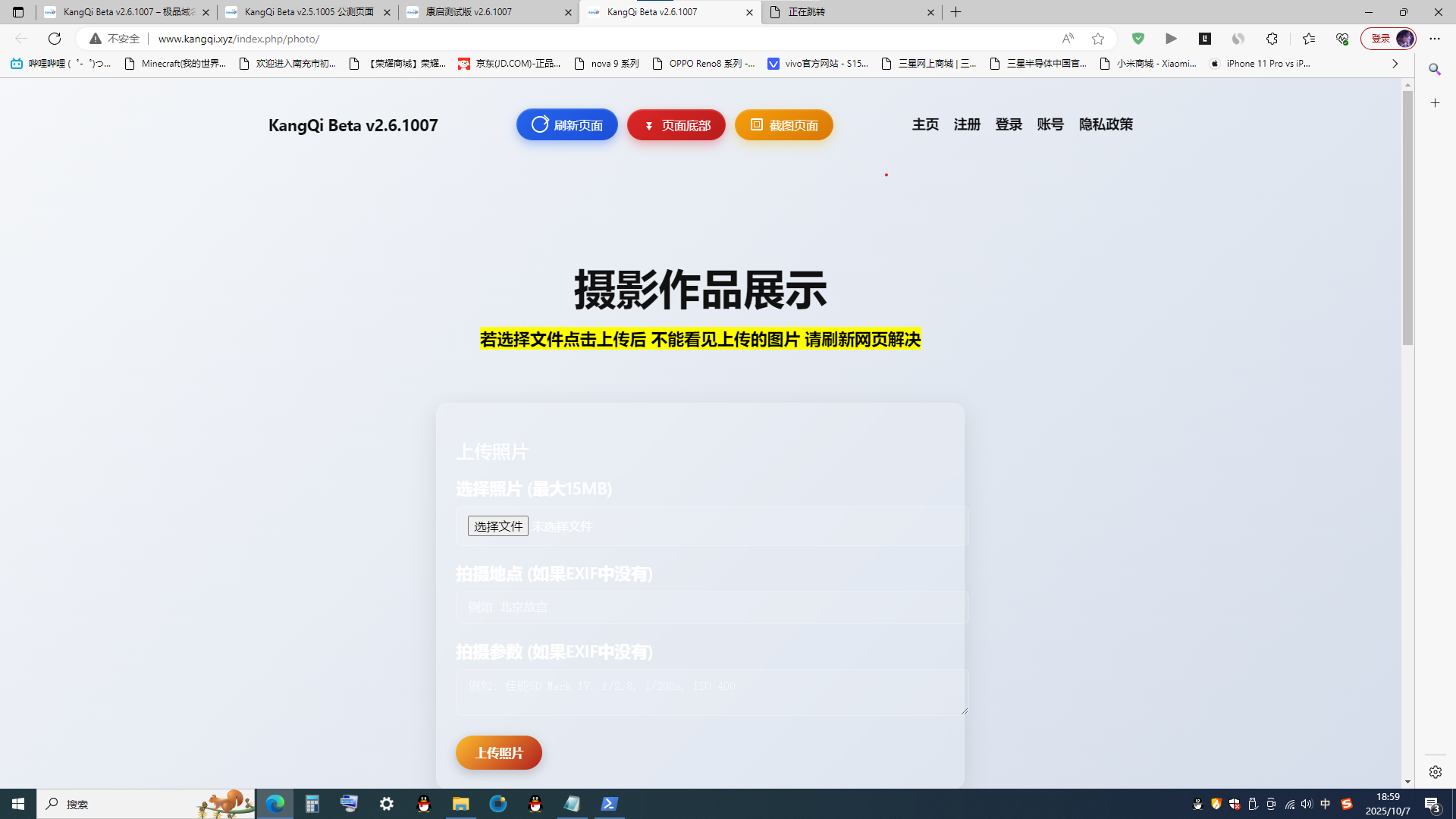Open Windows Terminal from the taskbar
The height and width of the screenshot is (819, 1456).
(609, 804)
